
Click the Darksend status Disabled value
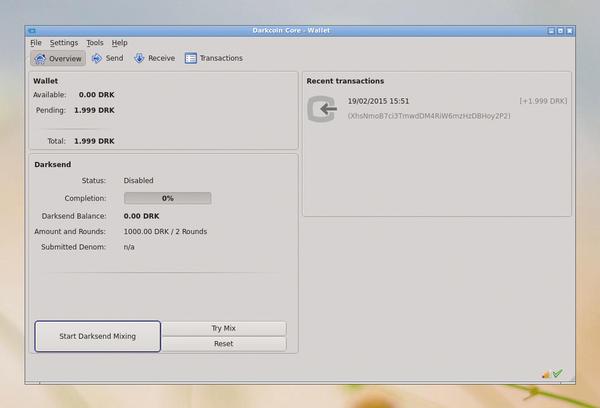click(138, 180)
